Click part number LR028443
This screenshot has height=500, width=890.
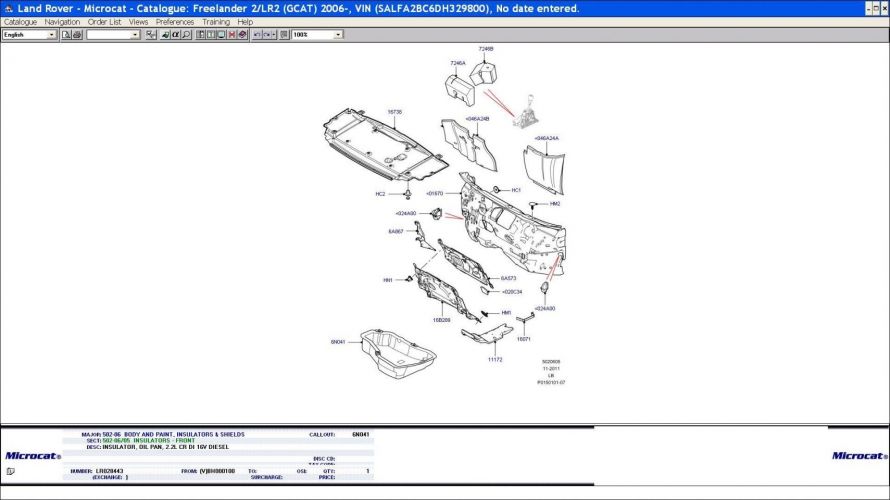coord(110,471)
